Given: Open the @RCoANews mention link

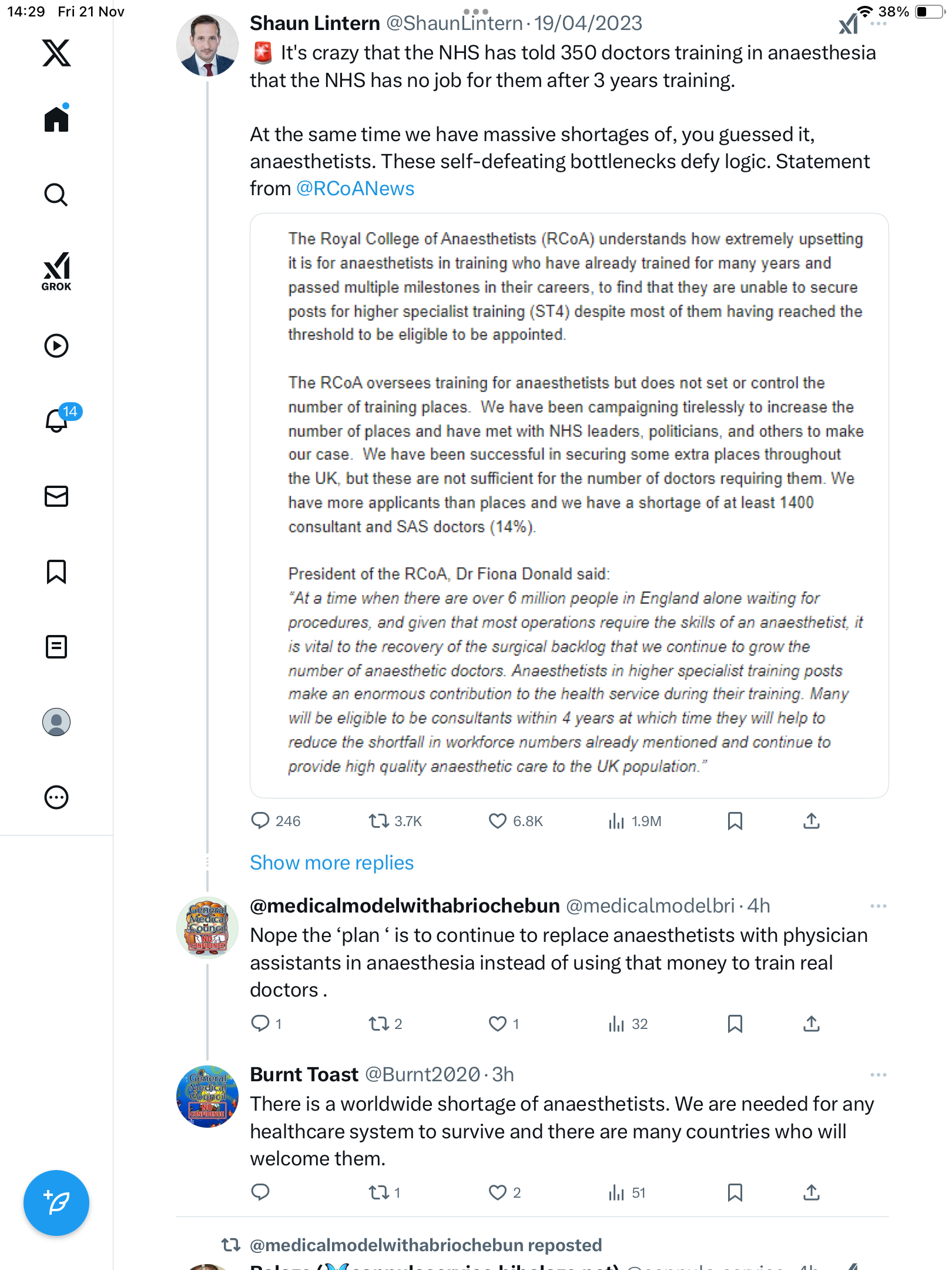Looking at the screenshot, I should [355, 189].
